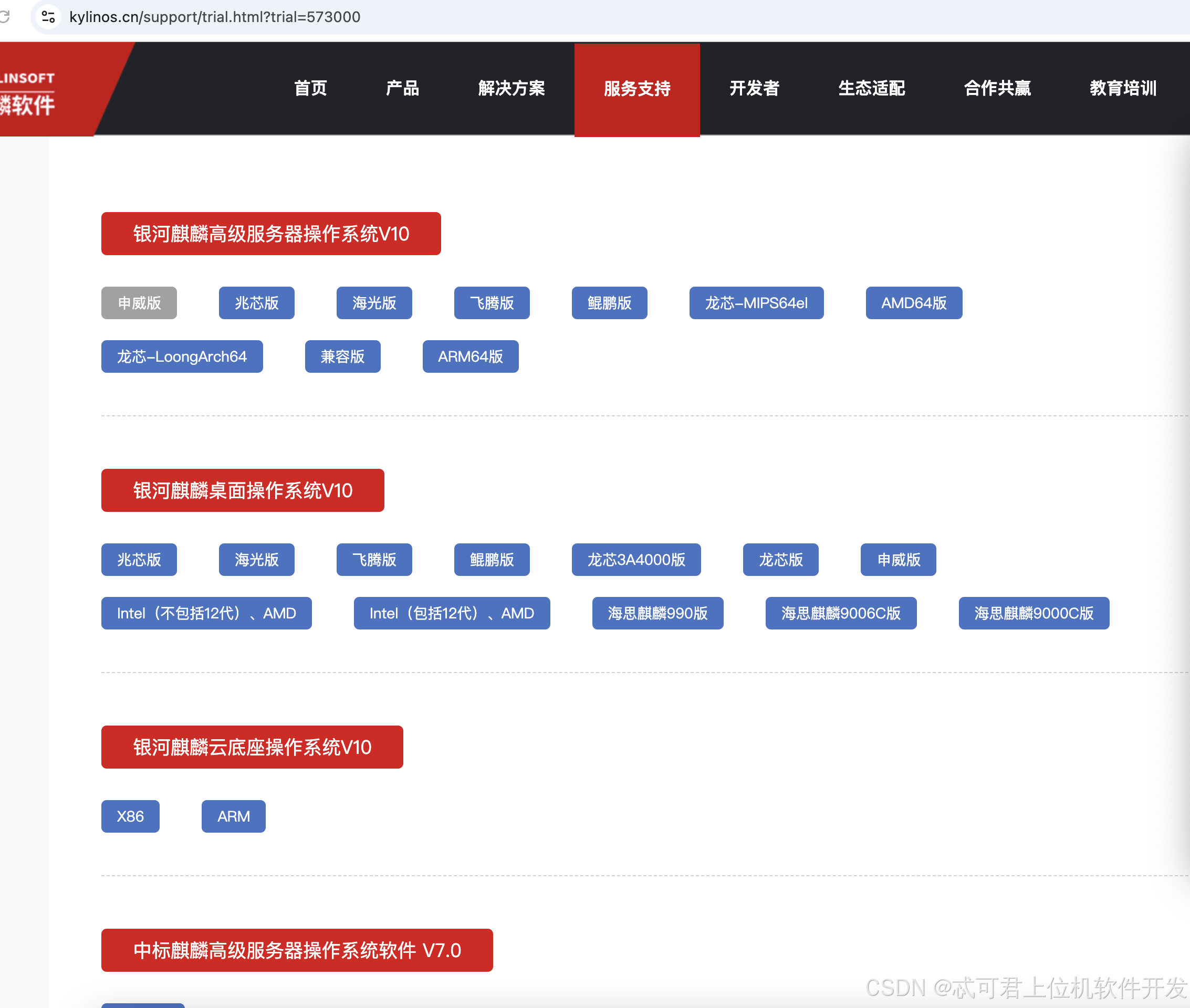Viewport: 1190px width, 1008px height.
Task: Open the 产品 navigation menu
Action: [x=402, y=89]
